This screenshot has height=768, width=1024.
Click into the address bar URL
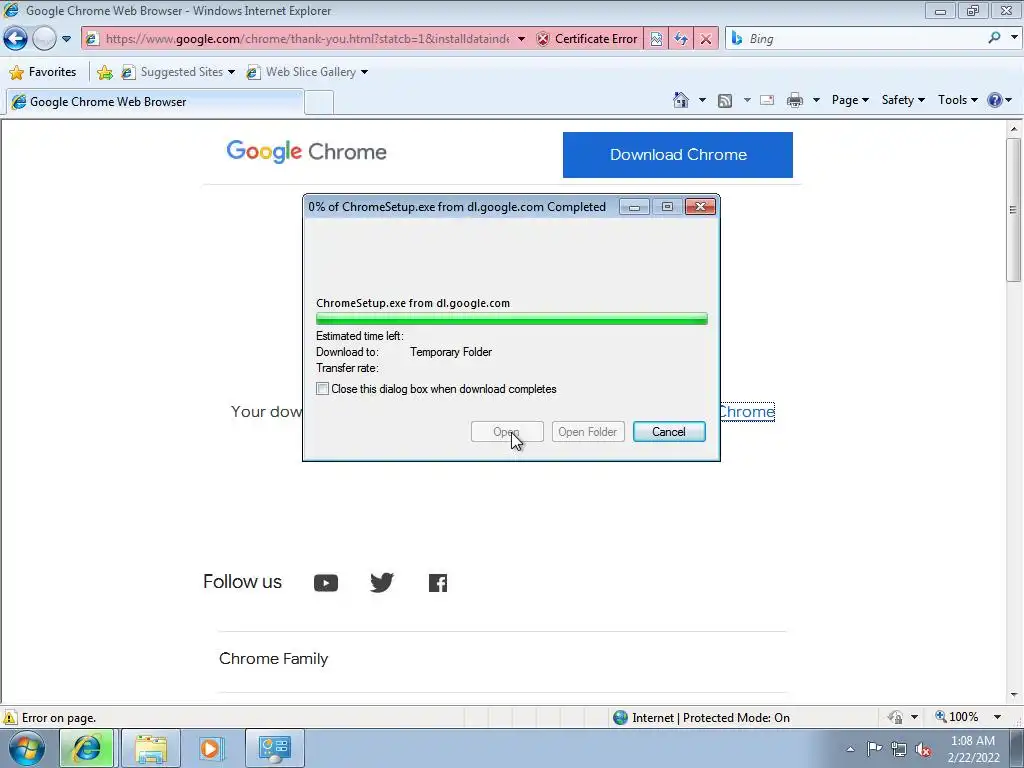307,39
